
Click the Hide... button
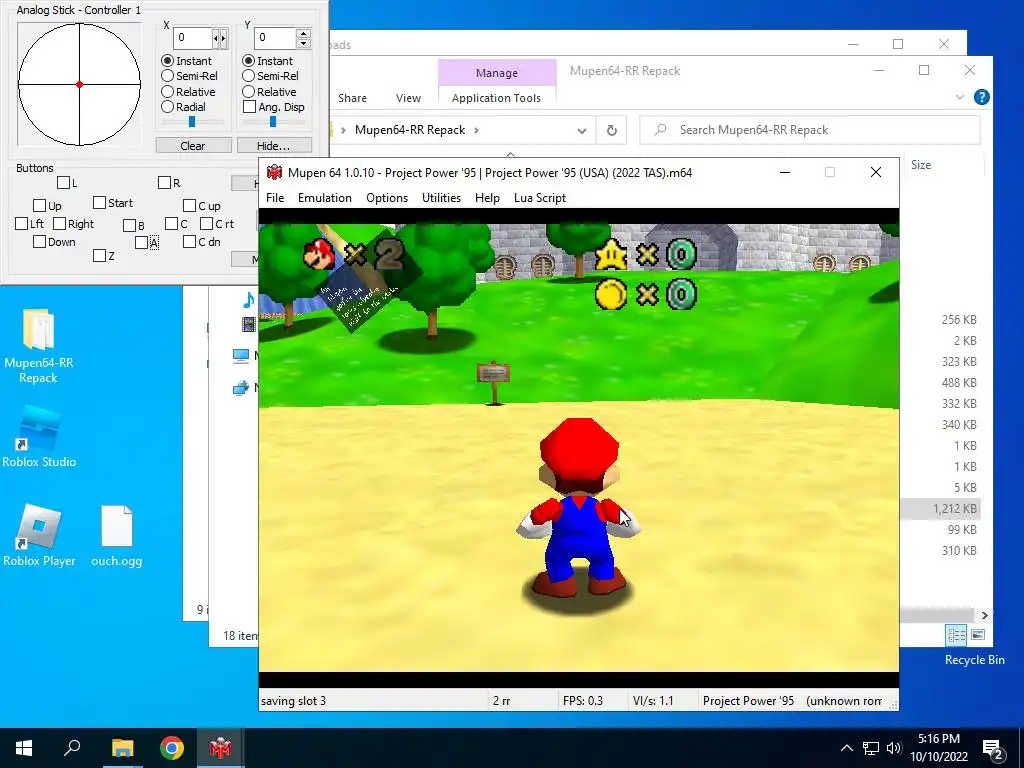pos(274,146)
